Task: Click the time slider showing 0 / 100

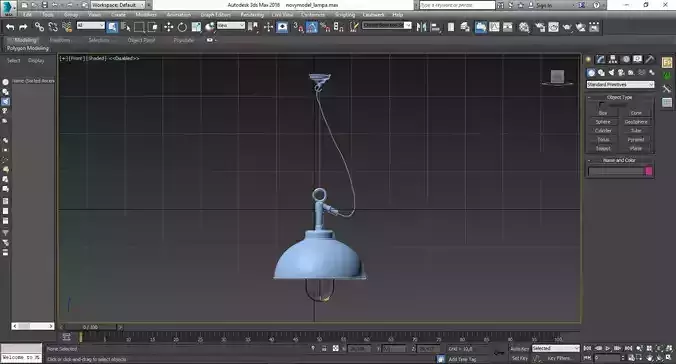Action: point(91,327)
